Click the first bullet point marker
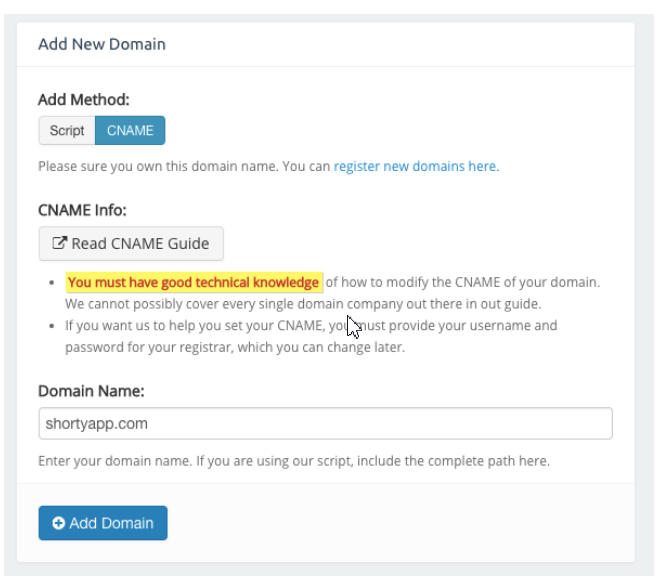Screen dimensions: 666x584 50,283
